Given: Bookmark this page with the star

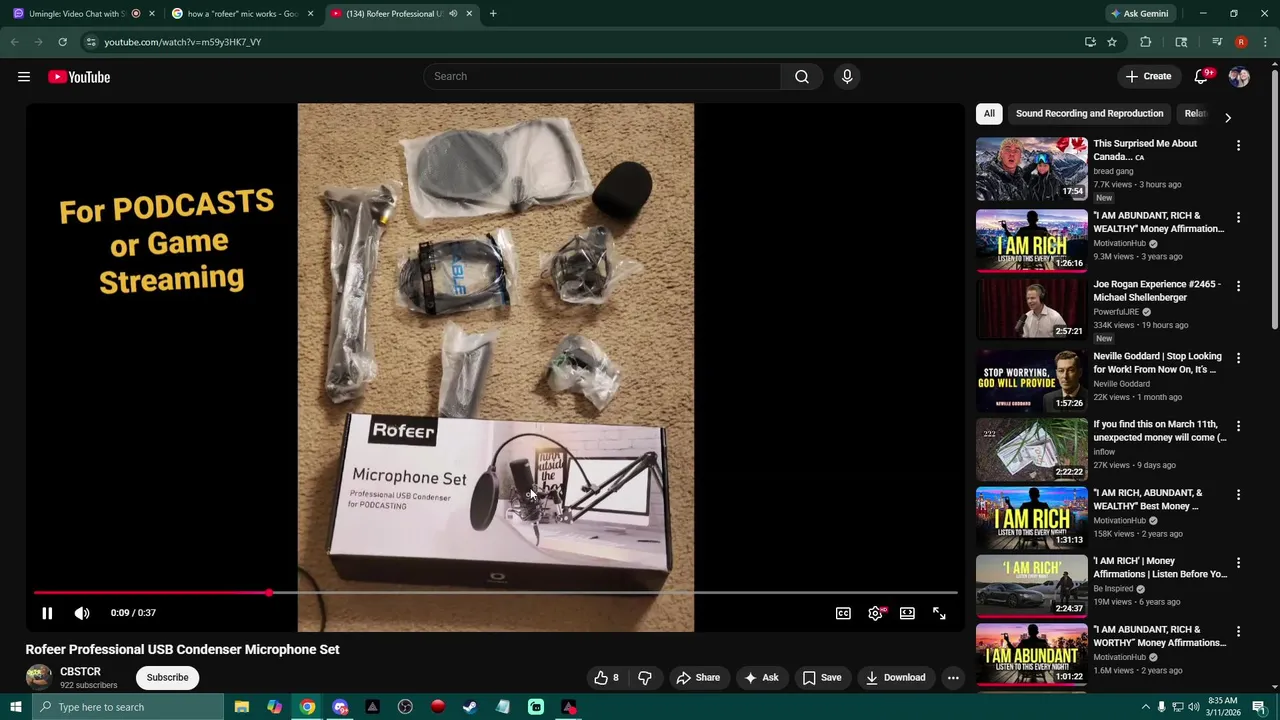Looking at the screenshot, I should pyautogui.click(x=1112, y=42).
